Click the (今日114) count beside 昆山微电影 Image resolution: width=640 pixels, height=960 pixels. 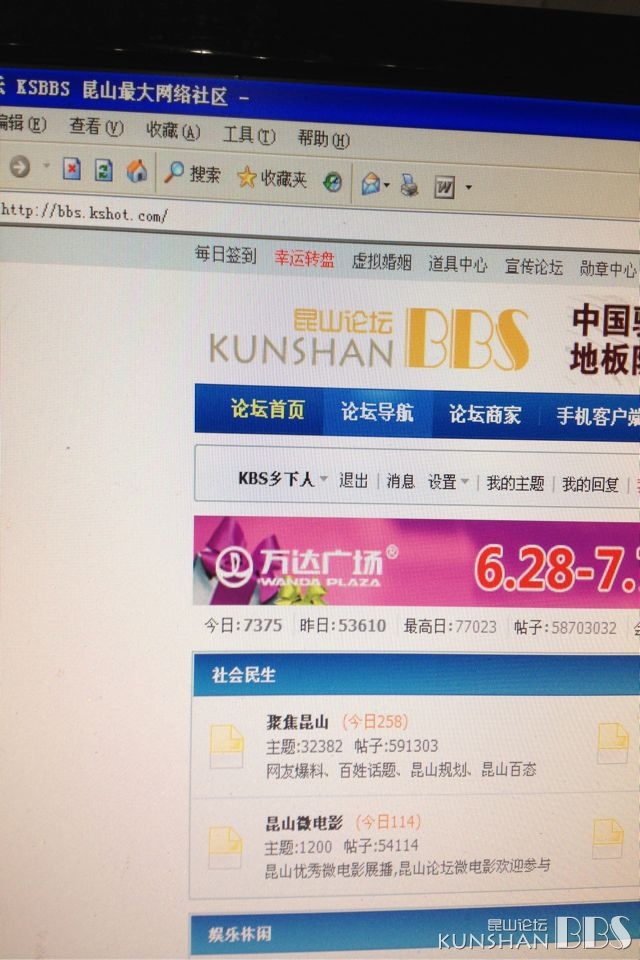coord(388,822)
